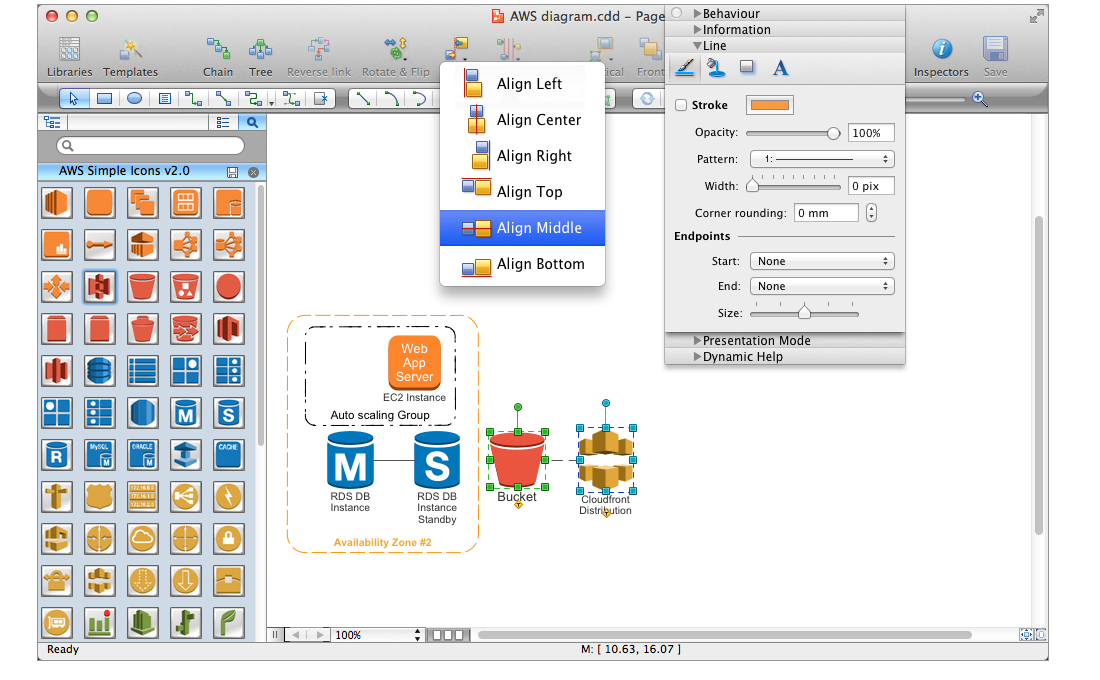The width and height of the screenshot is (1100, 680).
Task: Choose Align Middle from menu
Action: click(x=522, y=228)
